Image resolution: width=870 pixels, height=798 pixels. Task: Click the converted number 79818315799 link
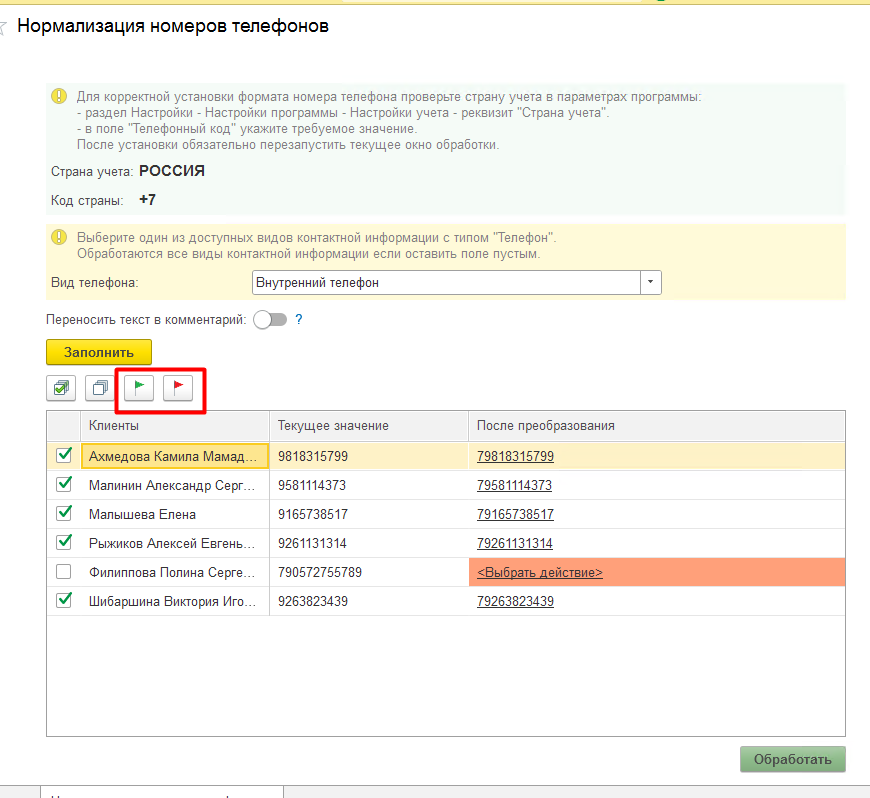click(x=515, y=457)
